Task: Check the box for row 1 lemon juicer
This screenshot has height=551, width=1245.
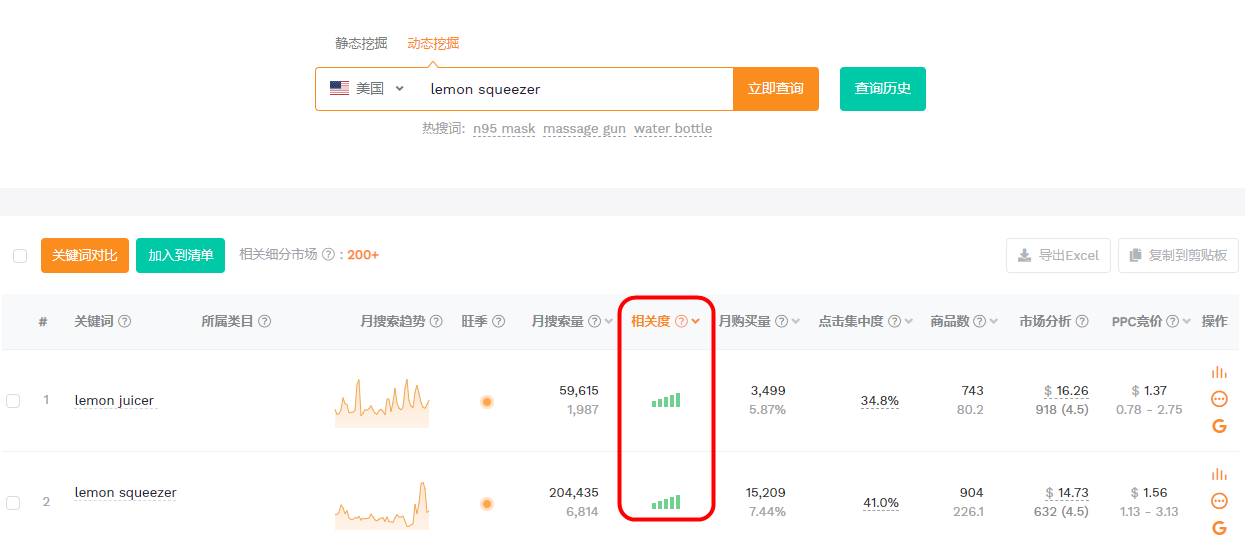Action: pyautogui.click(x=13, y=401)
